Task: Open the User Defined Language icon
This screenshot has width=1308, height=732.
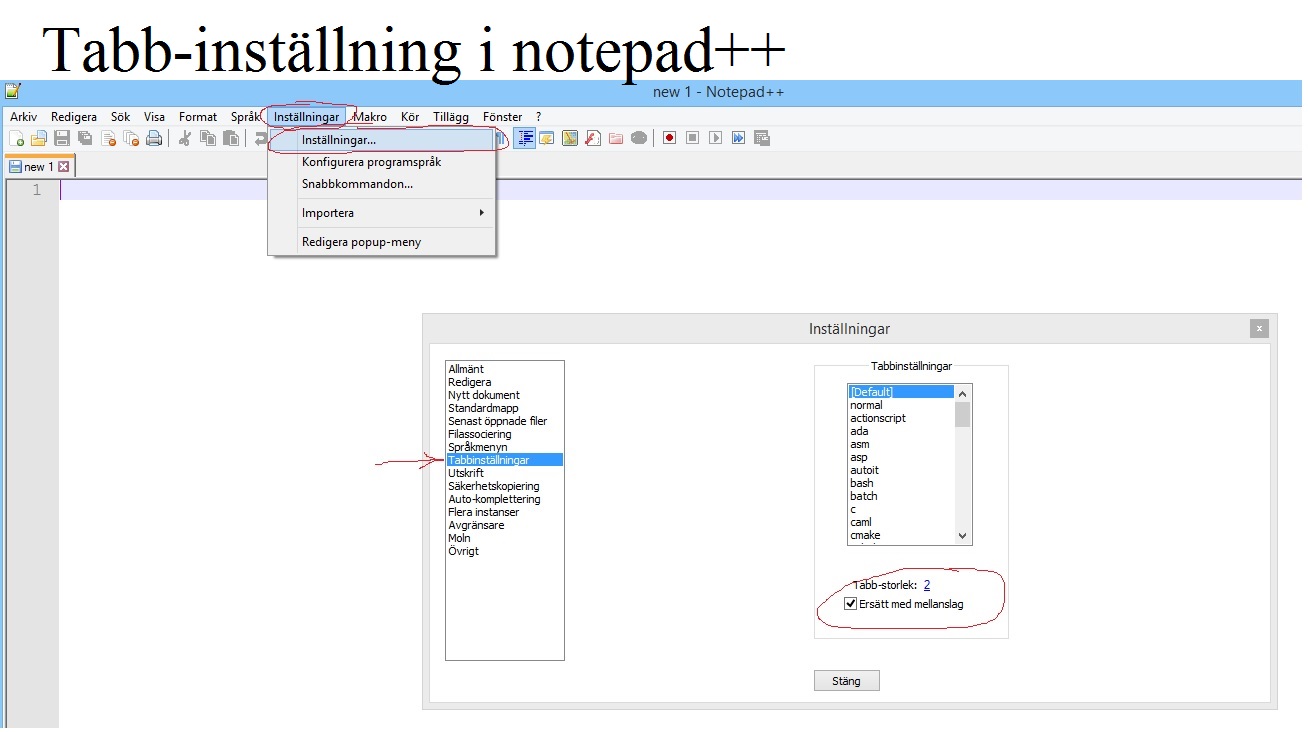Action: tap(547, 138)
